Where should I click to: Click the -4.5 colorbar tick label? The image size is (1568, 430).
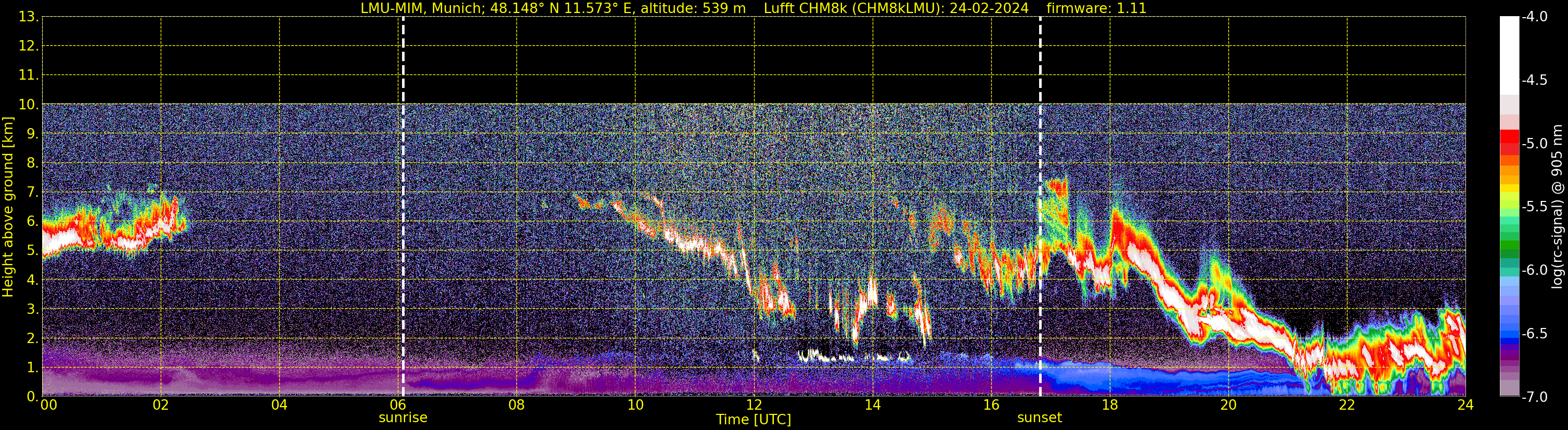[1535, 80]
